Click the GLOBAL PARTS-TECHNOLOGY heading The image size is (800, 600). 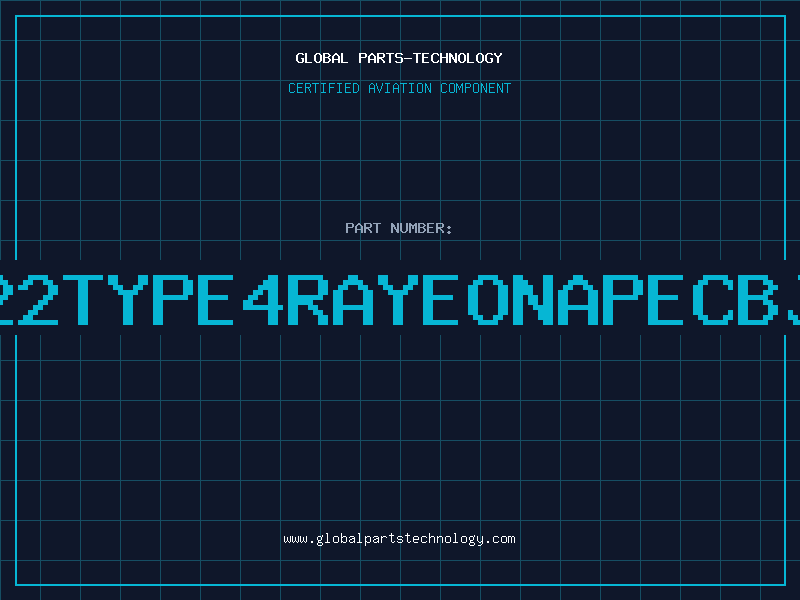pos(399,58)
